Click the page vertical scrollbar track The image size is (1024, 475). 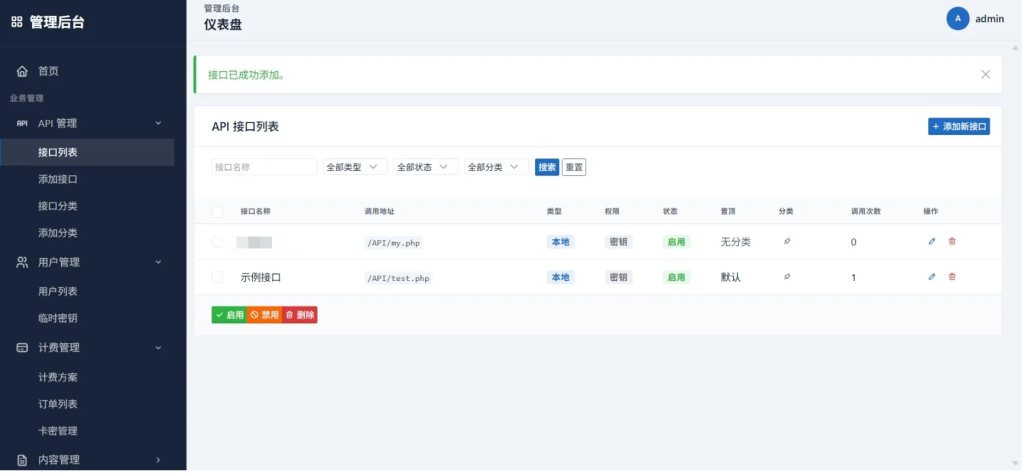coord(1016,255)
